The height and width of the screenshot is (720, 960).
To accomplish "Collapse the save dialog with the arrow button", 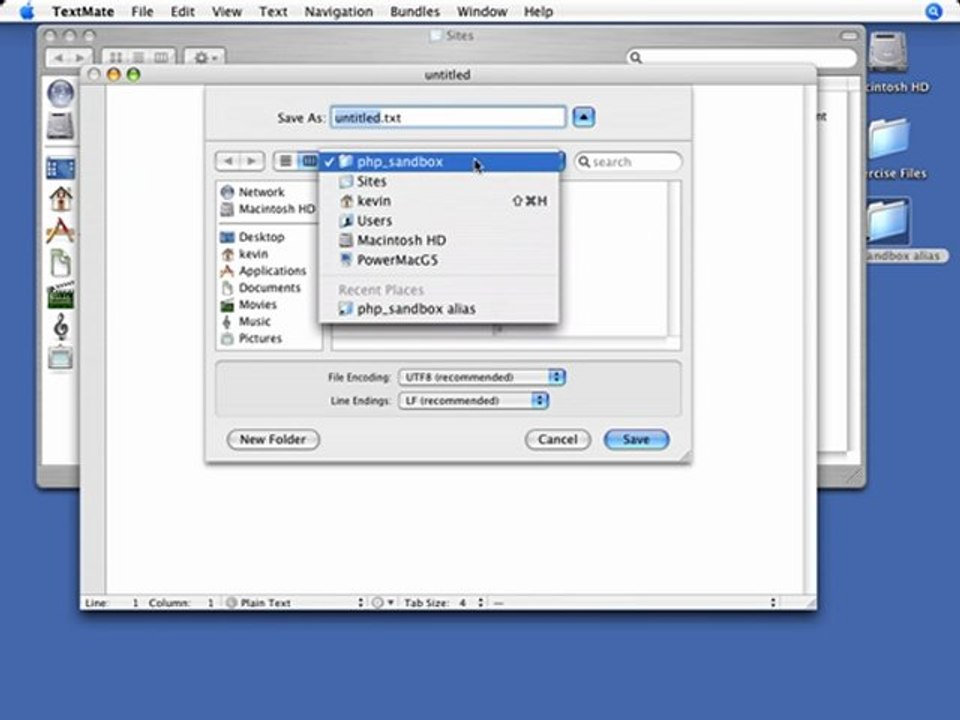I will point(583,117).
